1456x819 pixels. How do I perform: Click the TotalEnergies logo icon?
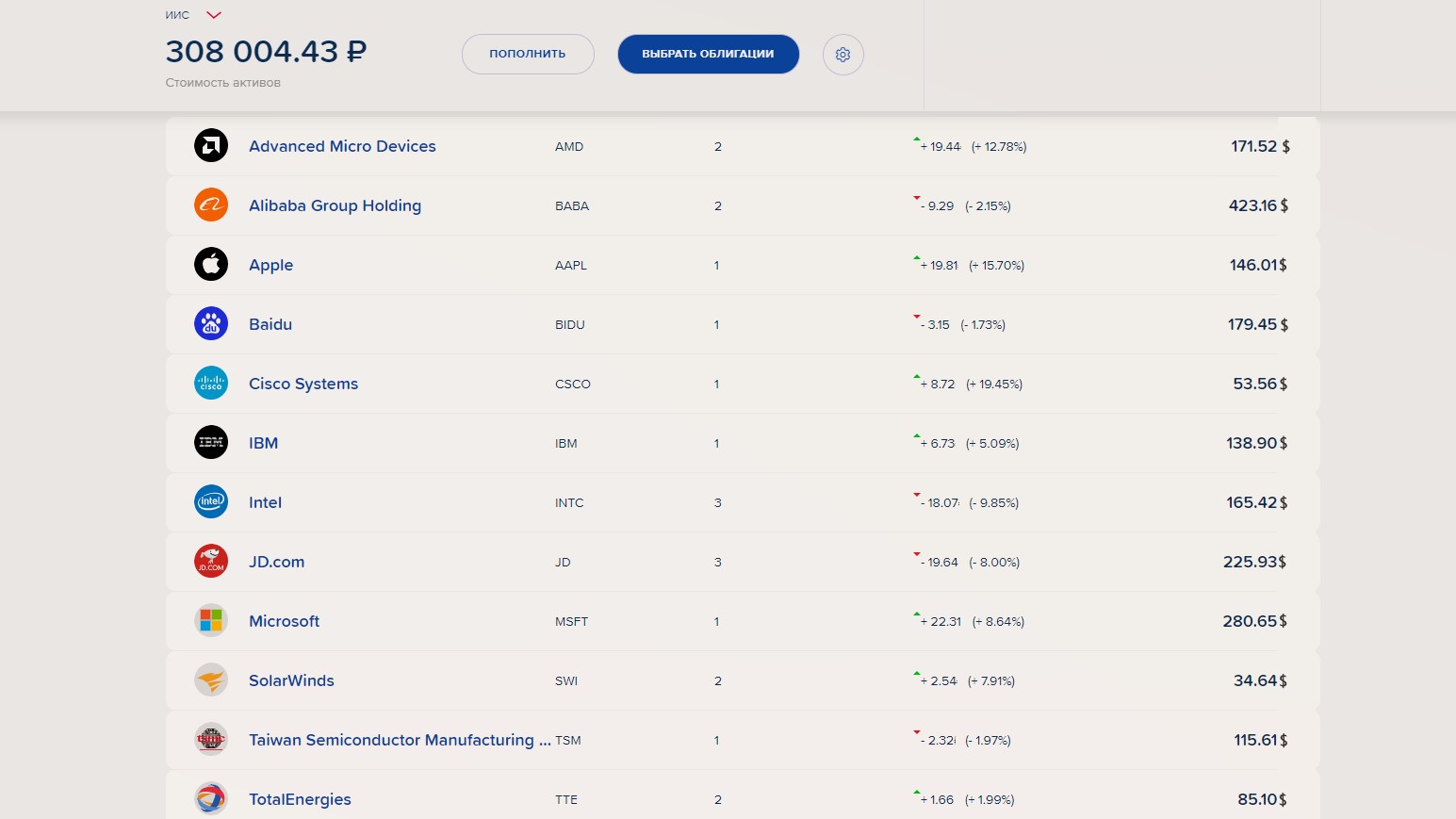click(211, 798)
